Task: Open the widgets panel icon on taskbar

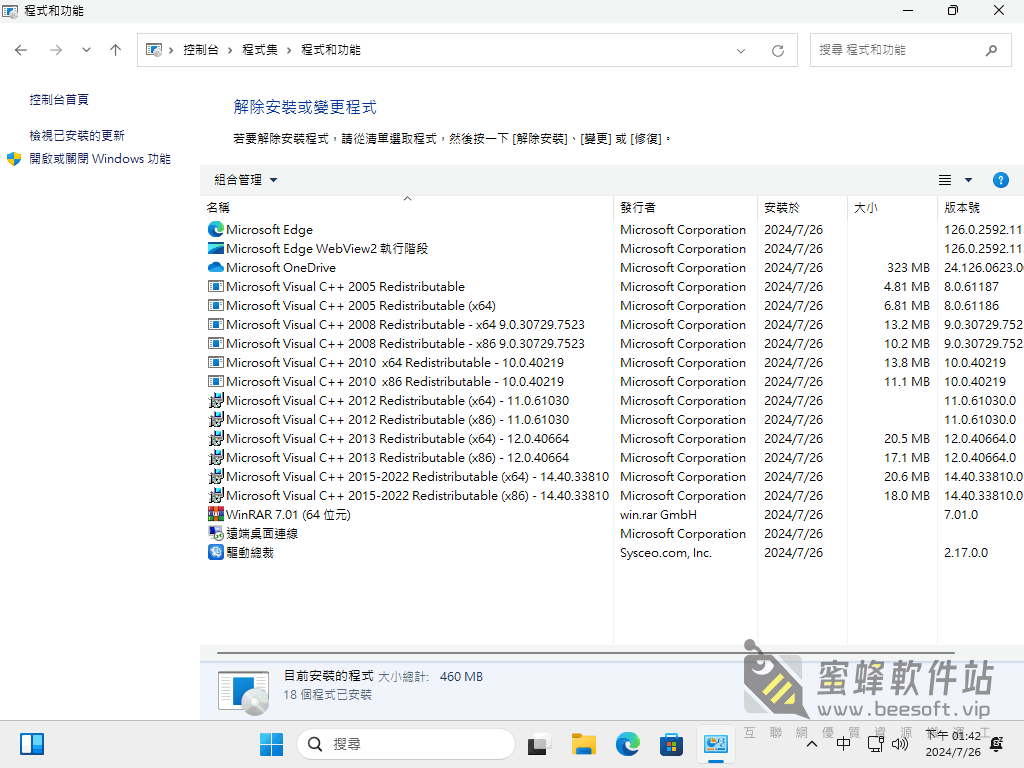Action: click(x=31, y=744)
